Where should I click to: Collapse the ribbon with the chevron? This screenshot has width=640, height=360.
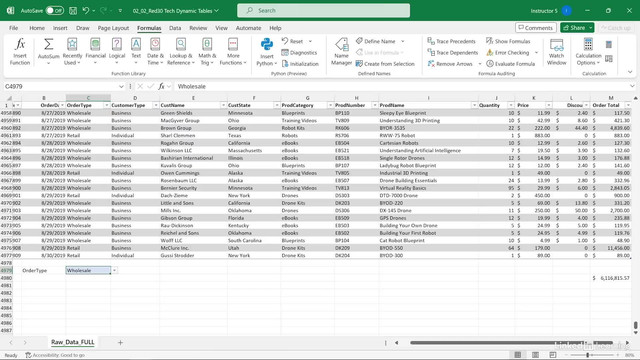[x=630, y=72]
